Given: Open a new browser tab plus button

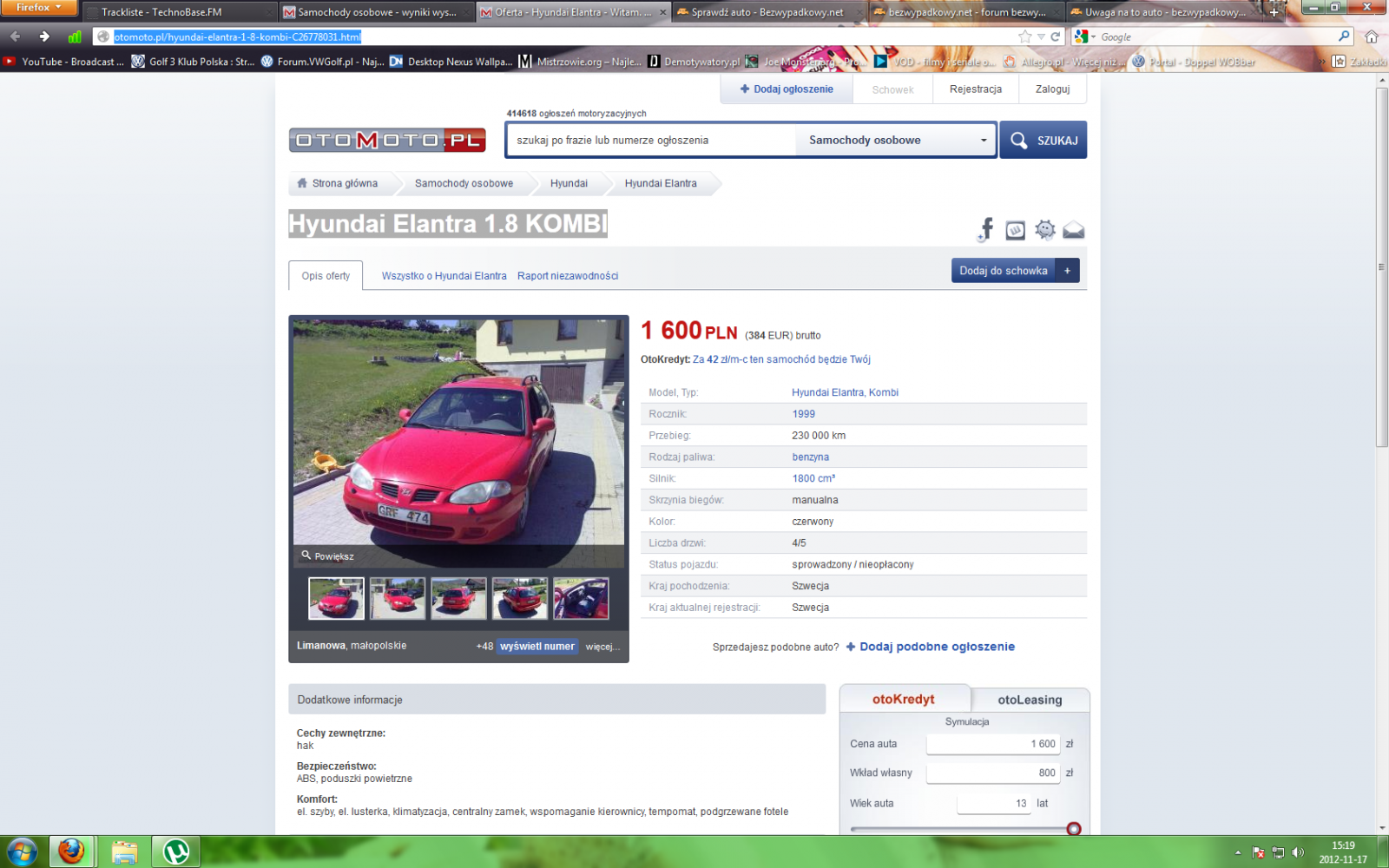Looking at the screenshot, I should 1274,12.
